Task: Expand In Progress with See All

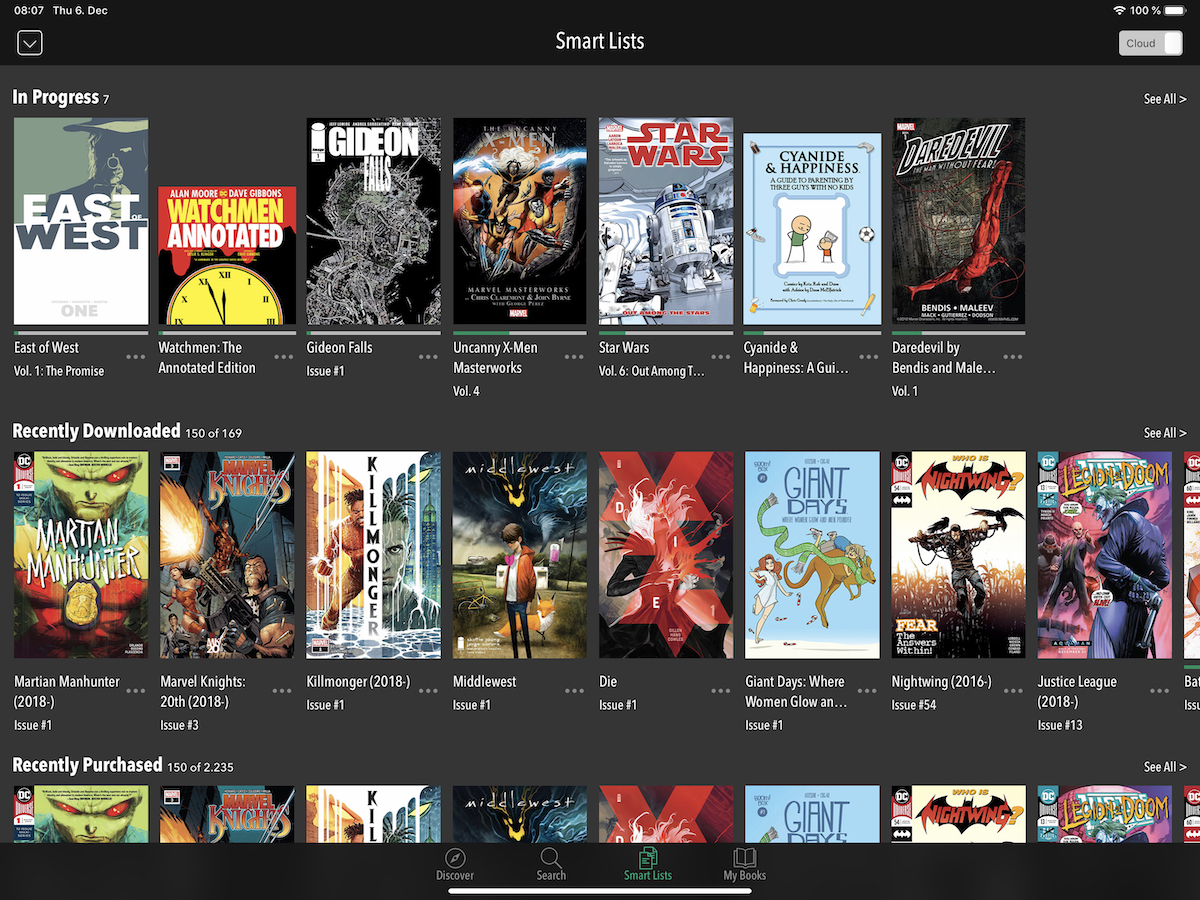Action: tap(1165, 99)
